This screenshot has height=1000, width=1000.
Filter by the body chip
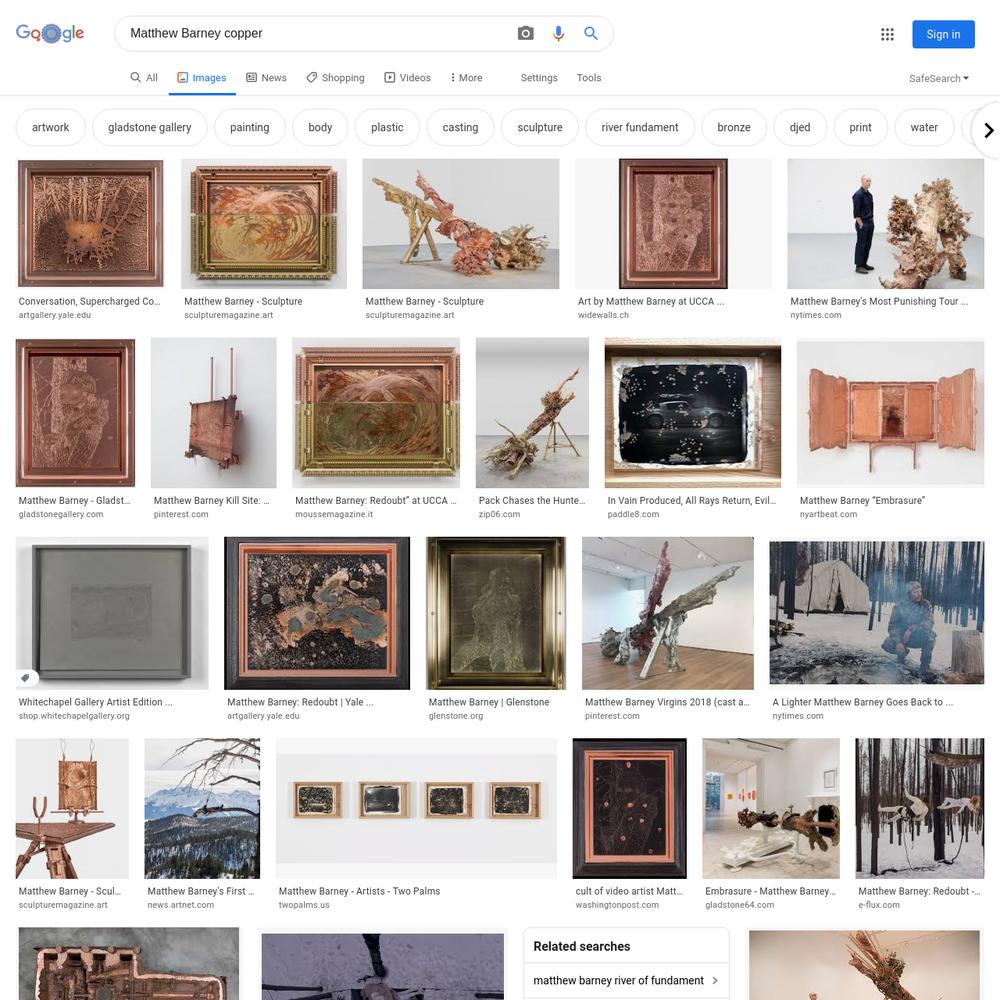[x=320, y=128]
